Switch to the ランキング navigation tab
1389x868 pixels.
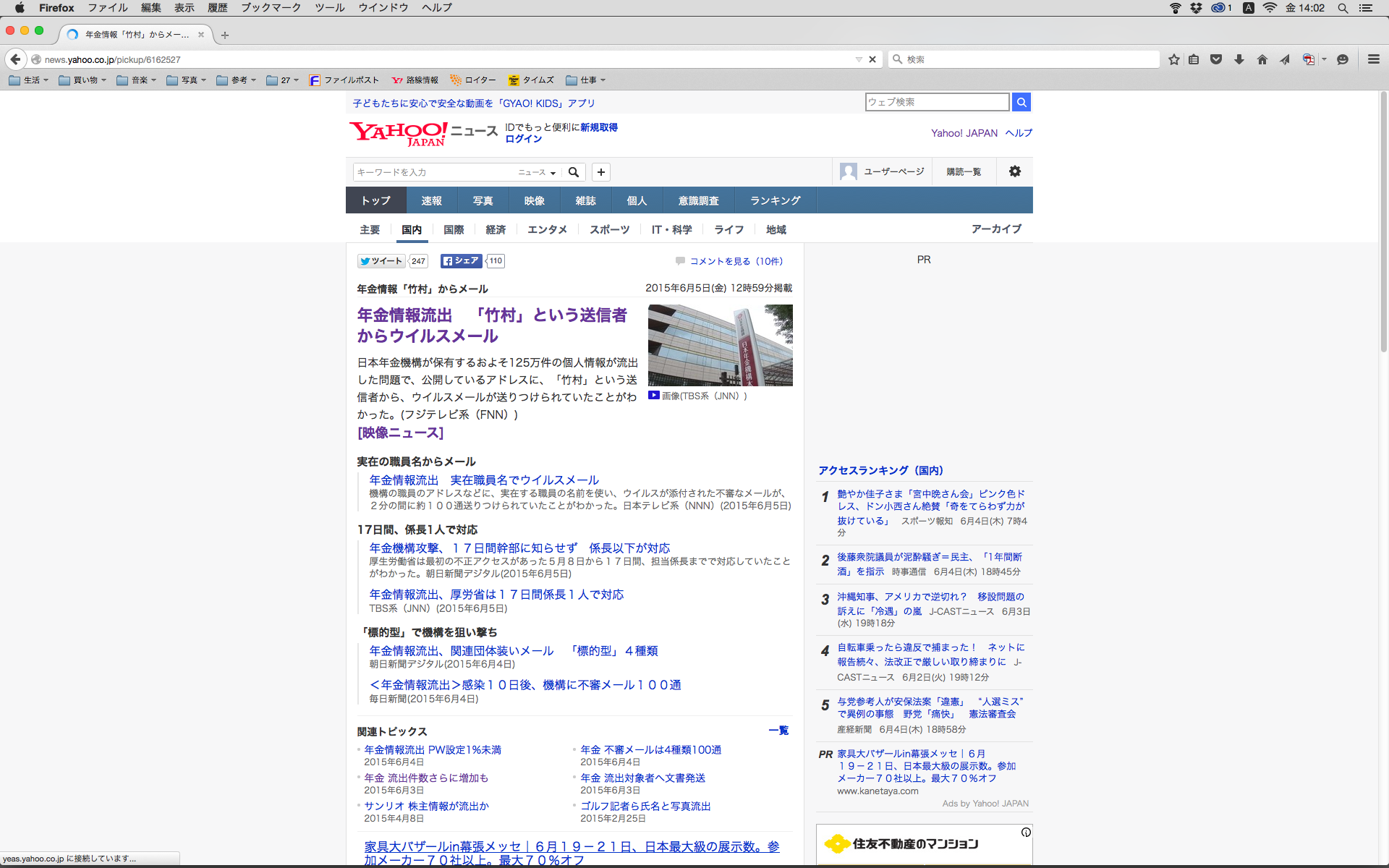775,200
